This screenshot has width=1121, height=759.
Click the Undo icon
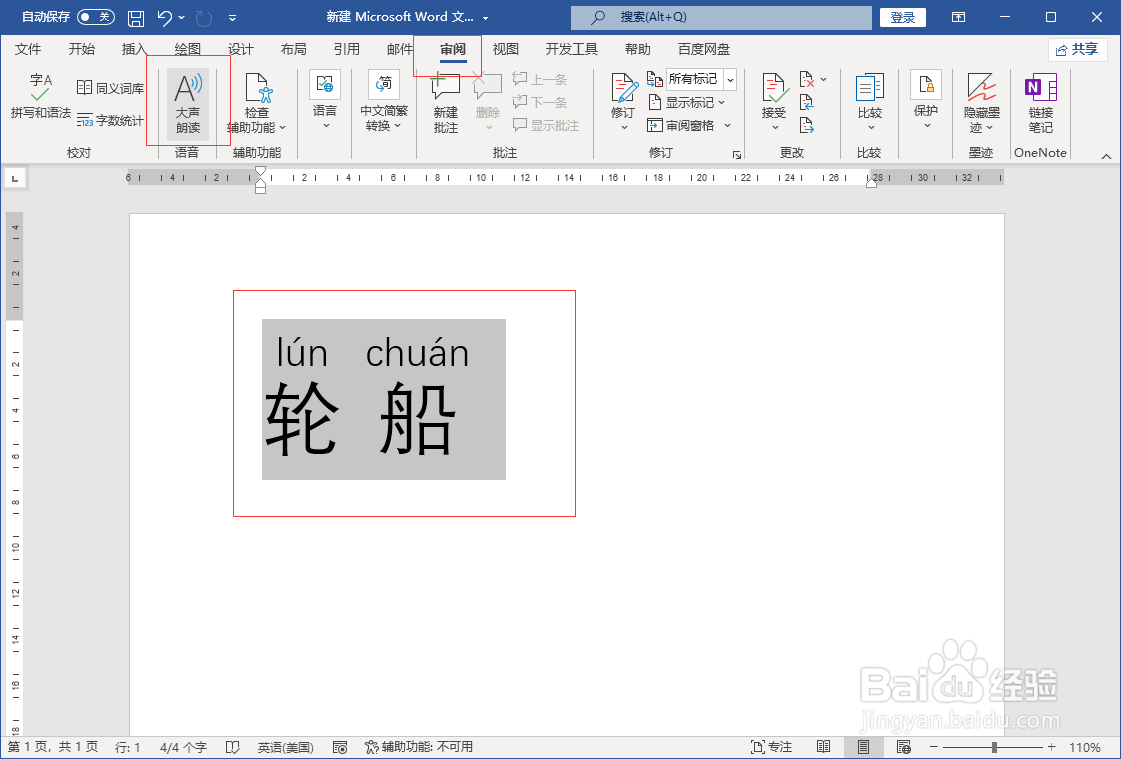pos(165,17)
